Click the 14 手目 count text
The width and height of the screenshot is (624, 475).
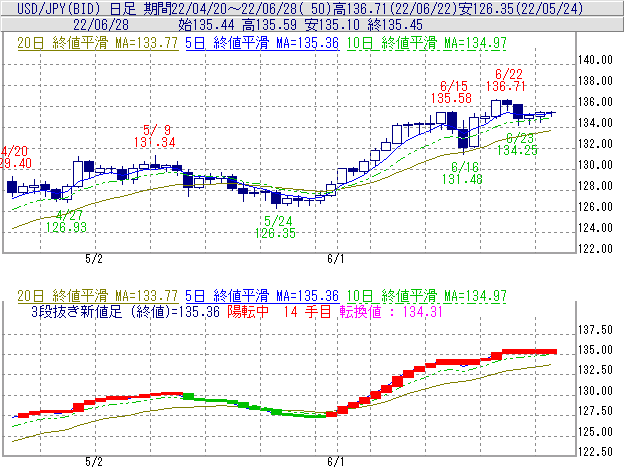[307, 311]
